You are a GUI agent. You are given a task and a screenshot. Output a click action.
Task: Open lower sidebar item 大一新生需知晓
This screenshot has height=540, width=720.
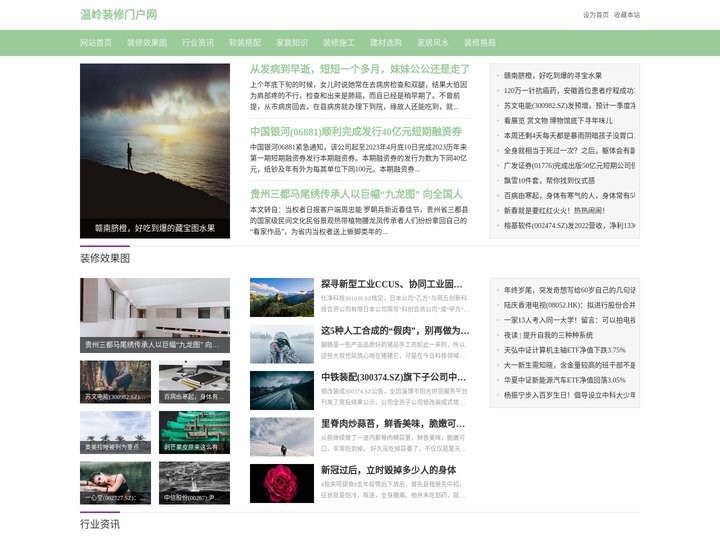[x=569, y=365]
